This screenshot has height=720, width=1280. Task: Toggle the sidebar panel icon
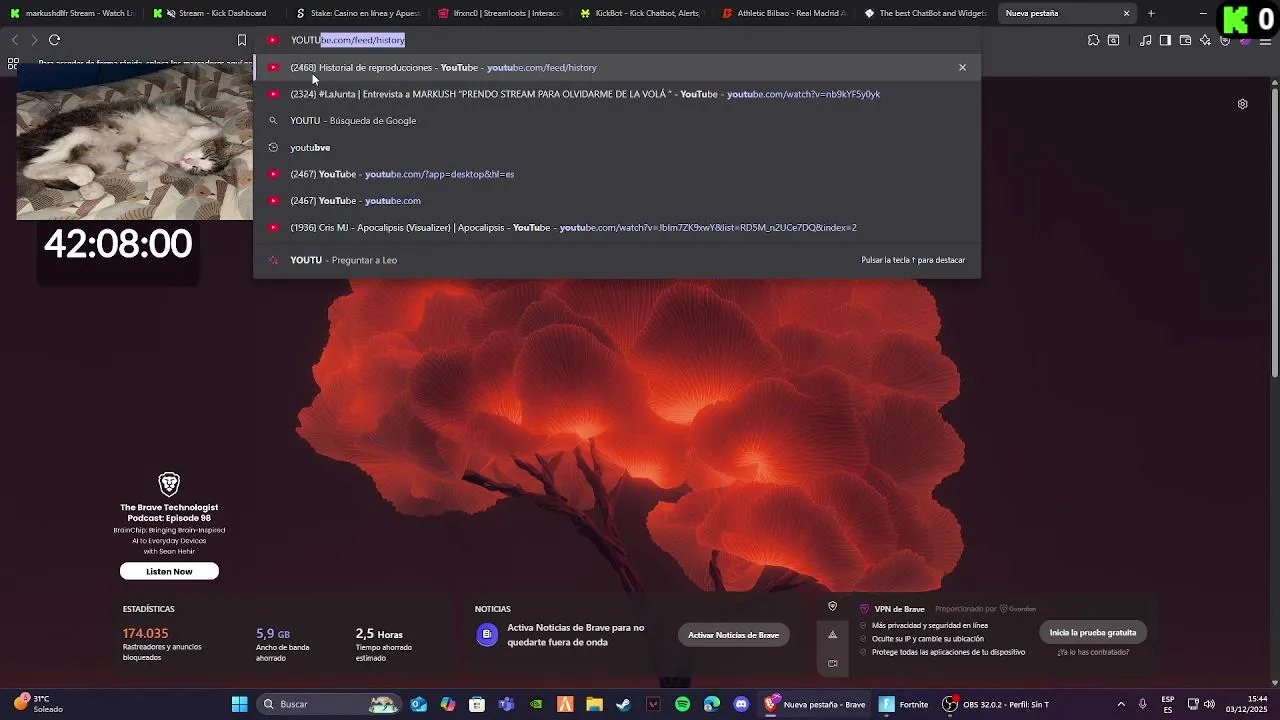click(1165, 40)
